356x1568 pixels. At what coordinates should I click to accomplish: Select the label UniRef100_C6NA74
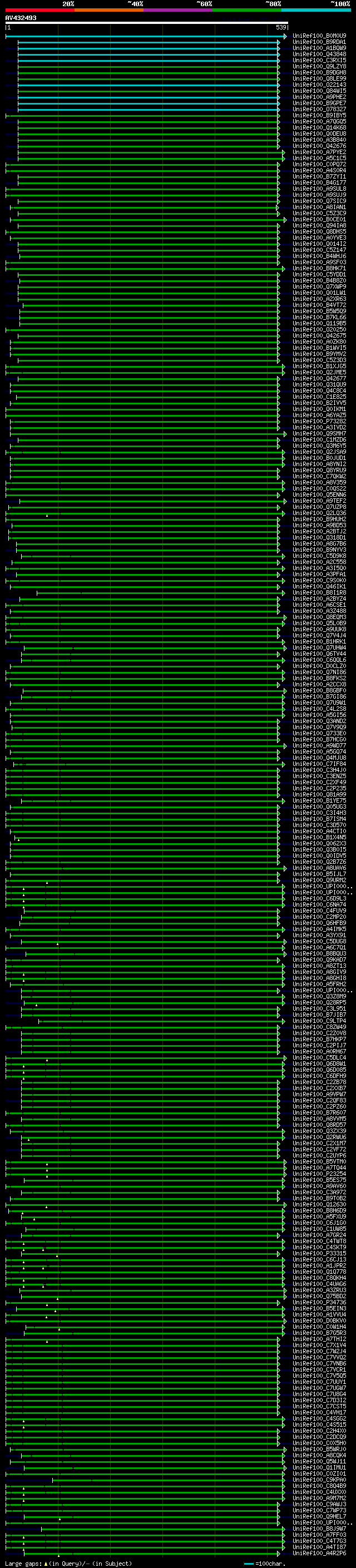click(x=319, y=904)
